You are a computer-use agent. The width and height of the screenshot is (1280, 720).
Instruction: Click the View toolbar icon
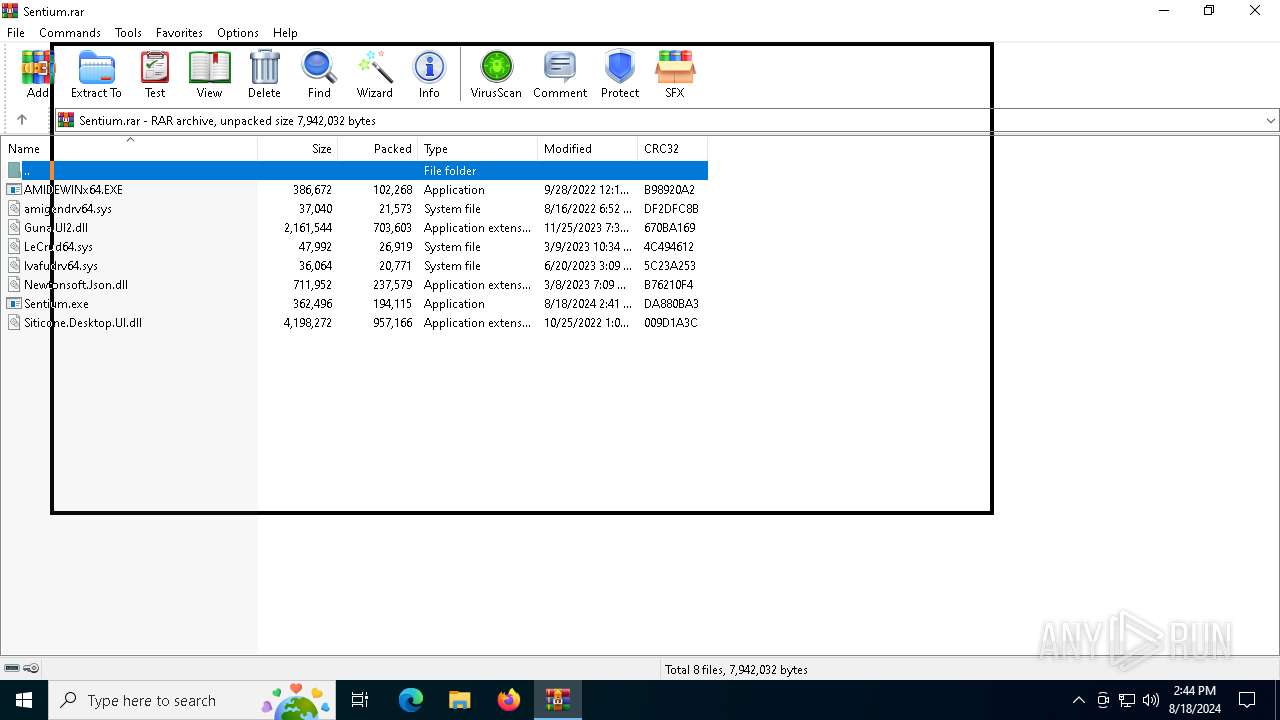click(x=209, y=74)
